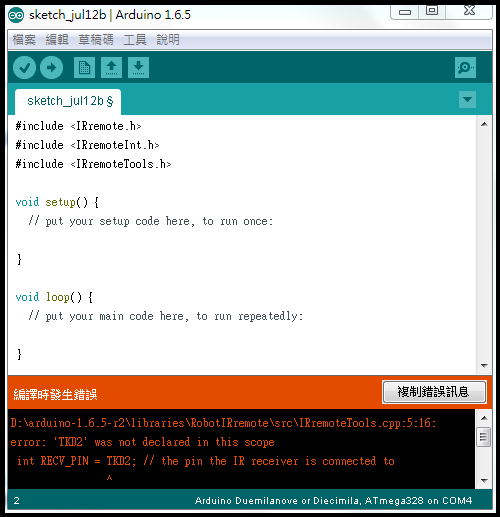Click the Arduino logo in the title bar
The width and height of the screenshot is (500, 517).
click(16, 15)
